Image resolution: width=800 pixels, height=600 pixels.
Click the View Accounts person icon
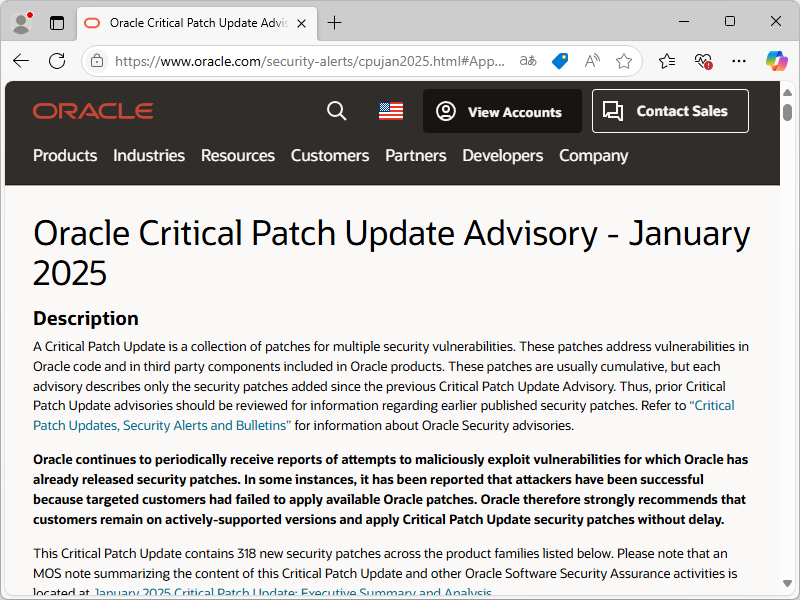click(445, 111)
